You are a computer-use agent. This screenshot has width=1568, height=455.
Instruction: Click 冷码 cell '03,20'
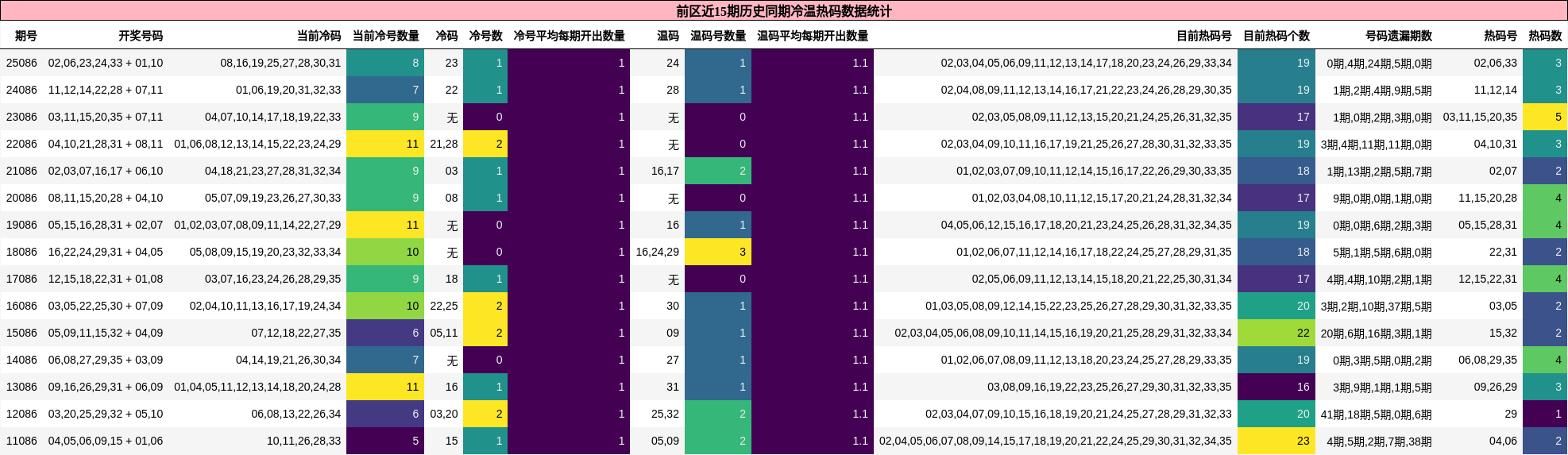444,414
